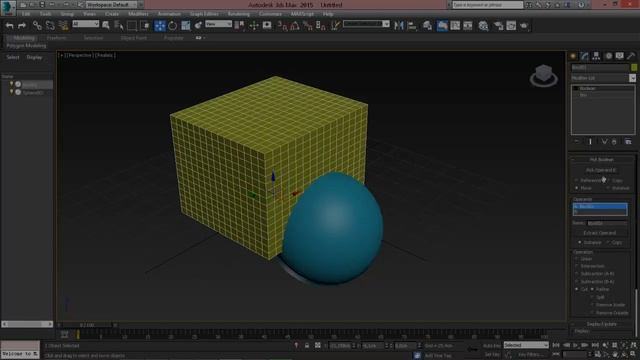The width and height of the screenshot is (640, 360).
Task: Open the Modifiers menu
Action: coord(138,14)
